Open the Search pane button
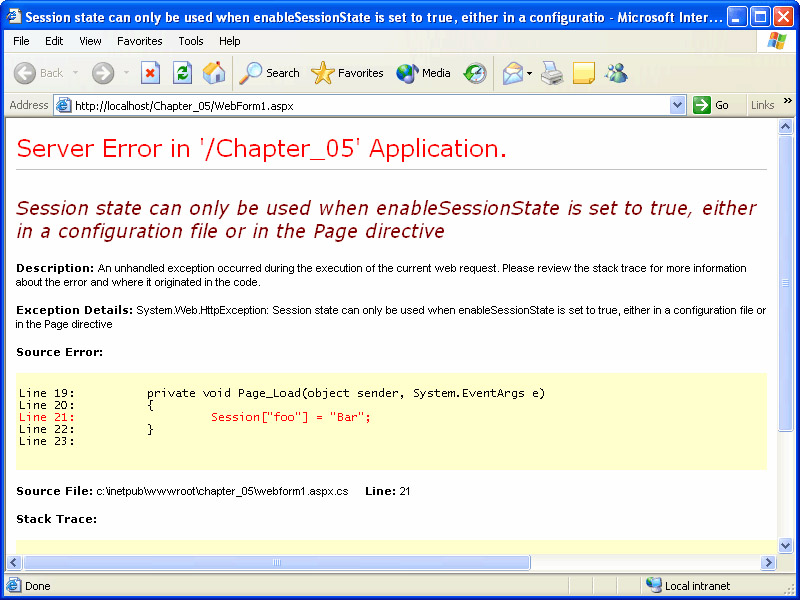 pos(270,73)
